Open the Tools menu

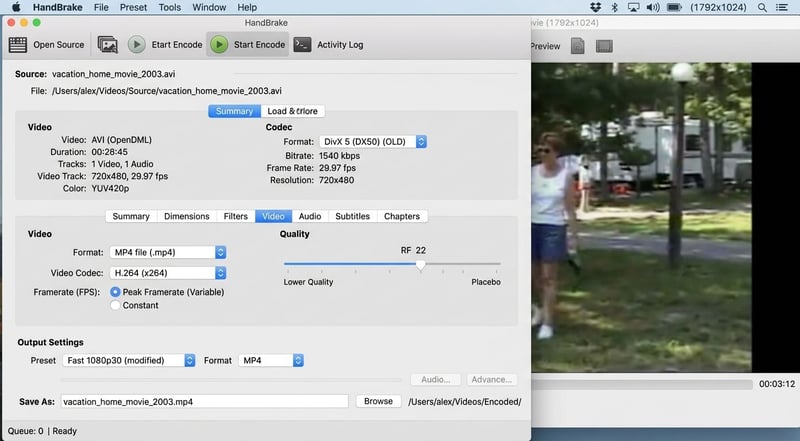point(170,7)
